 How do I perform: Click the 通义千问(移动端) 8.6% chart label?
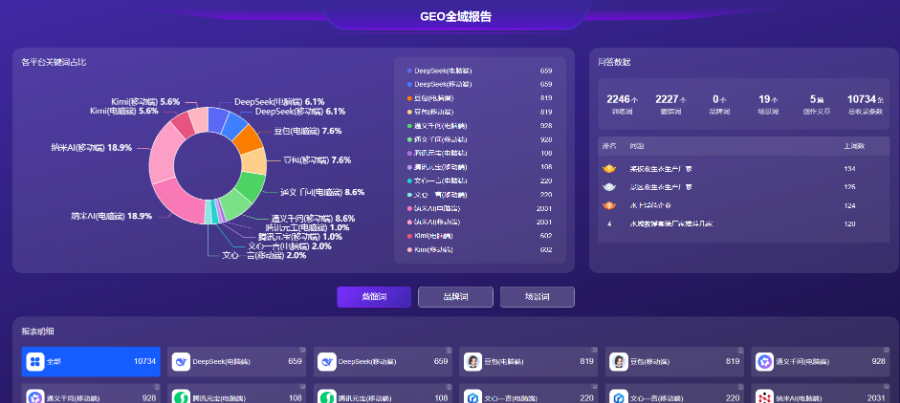point(313,218)
